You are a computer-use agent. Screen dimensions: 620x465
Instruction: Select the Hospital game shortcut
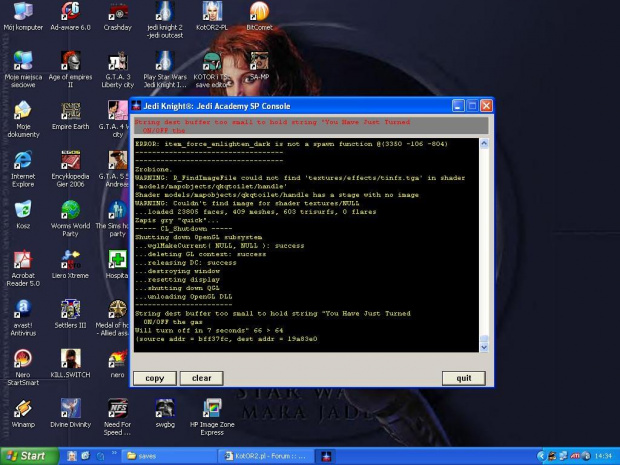(x=117, y=265)
